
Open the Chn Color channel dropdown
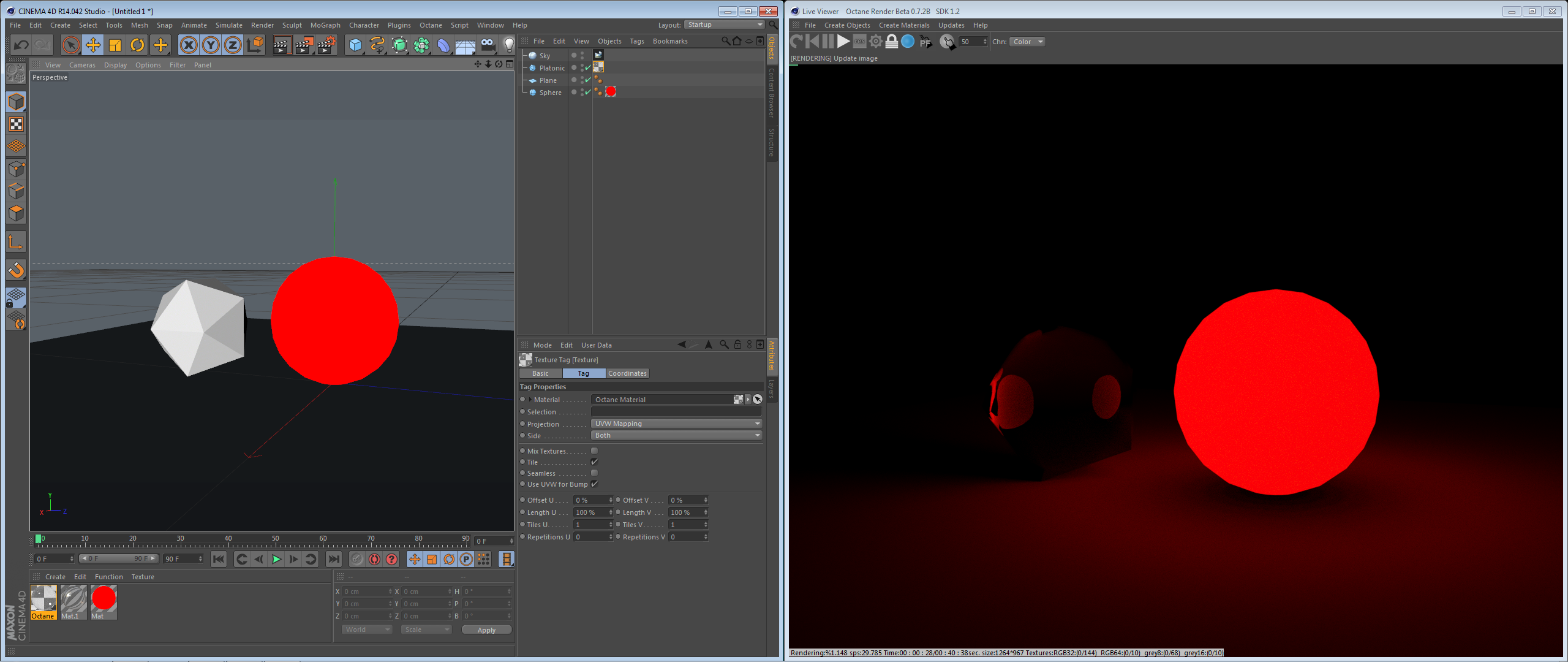coord(1027,42)
